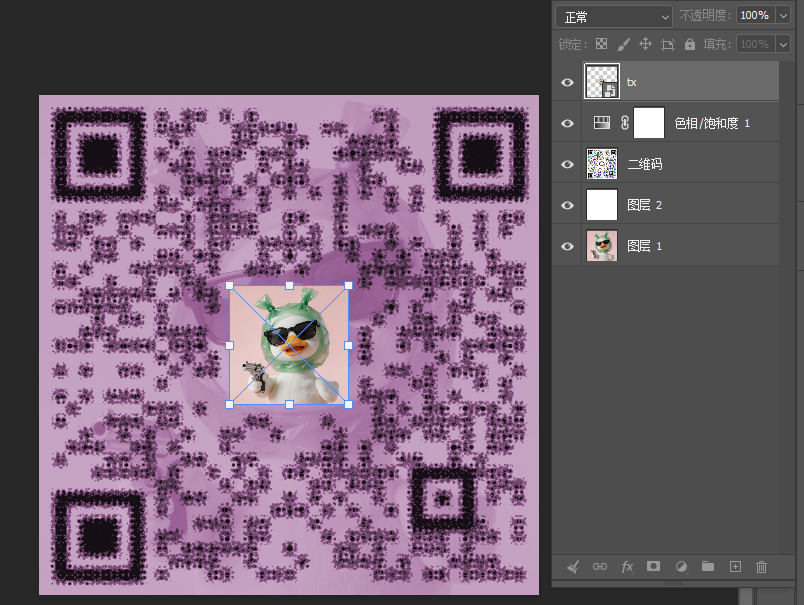Expand the opacity slider dropdown arrow

tap(783, 16)
